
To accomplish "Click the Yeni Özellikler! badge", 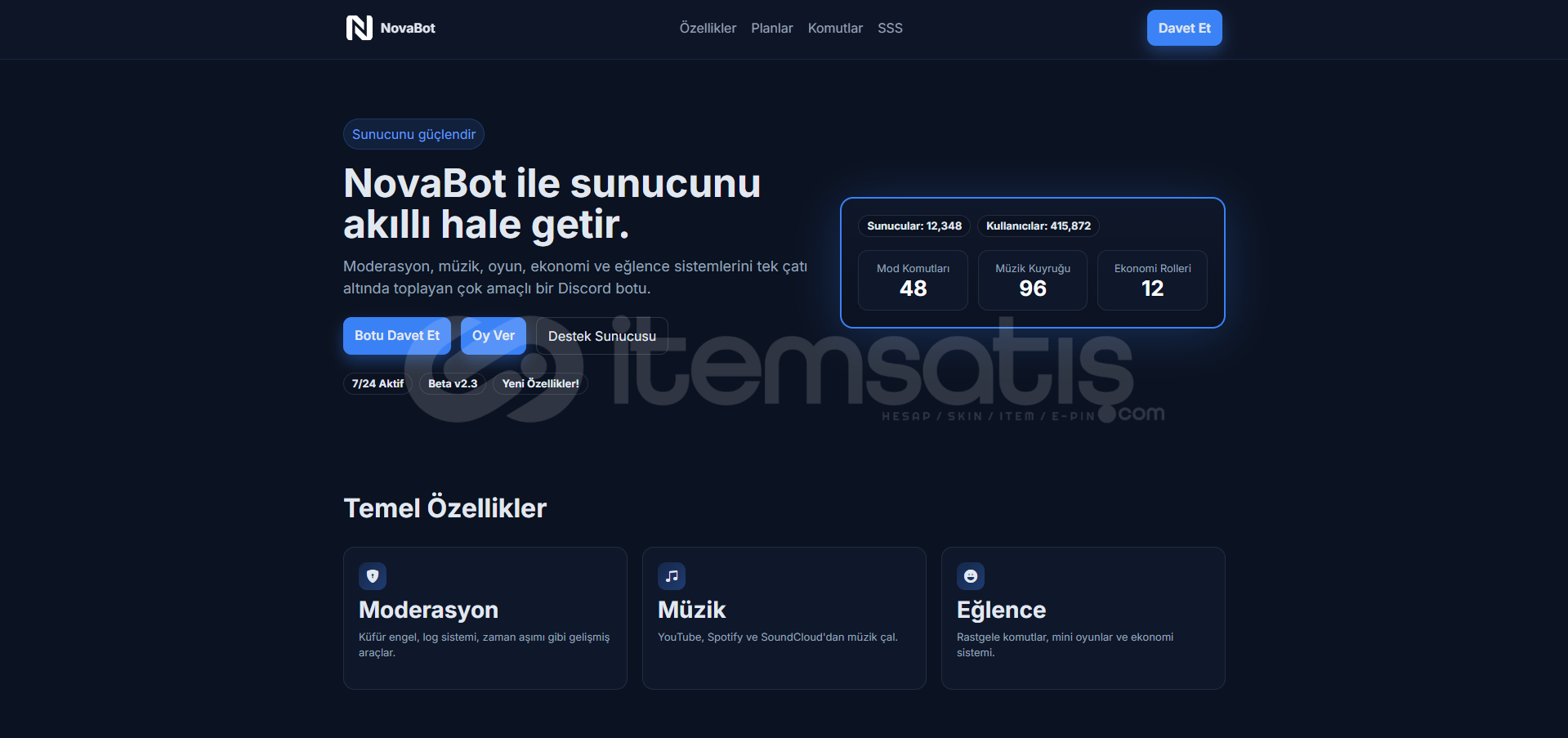I will tap(540, 383).
